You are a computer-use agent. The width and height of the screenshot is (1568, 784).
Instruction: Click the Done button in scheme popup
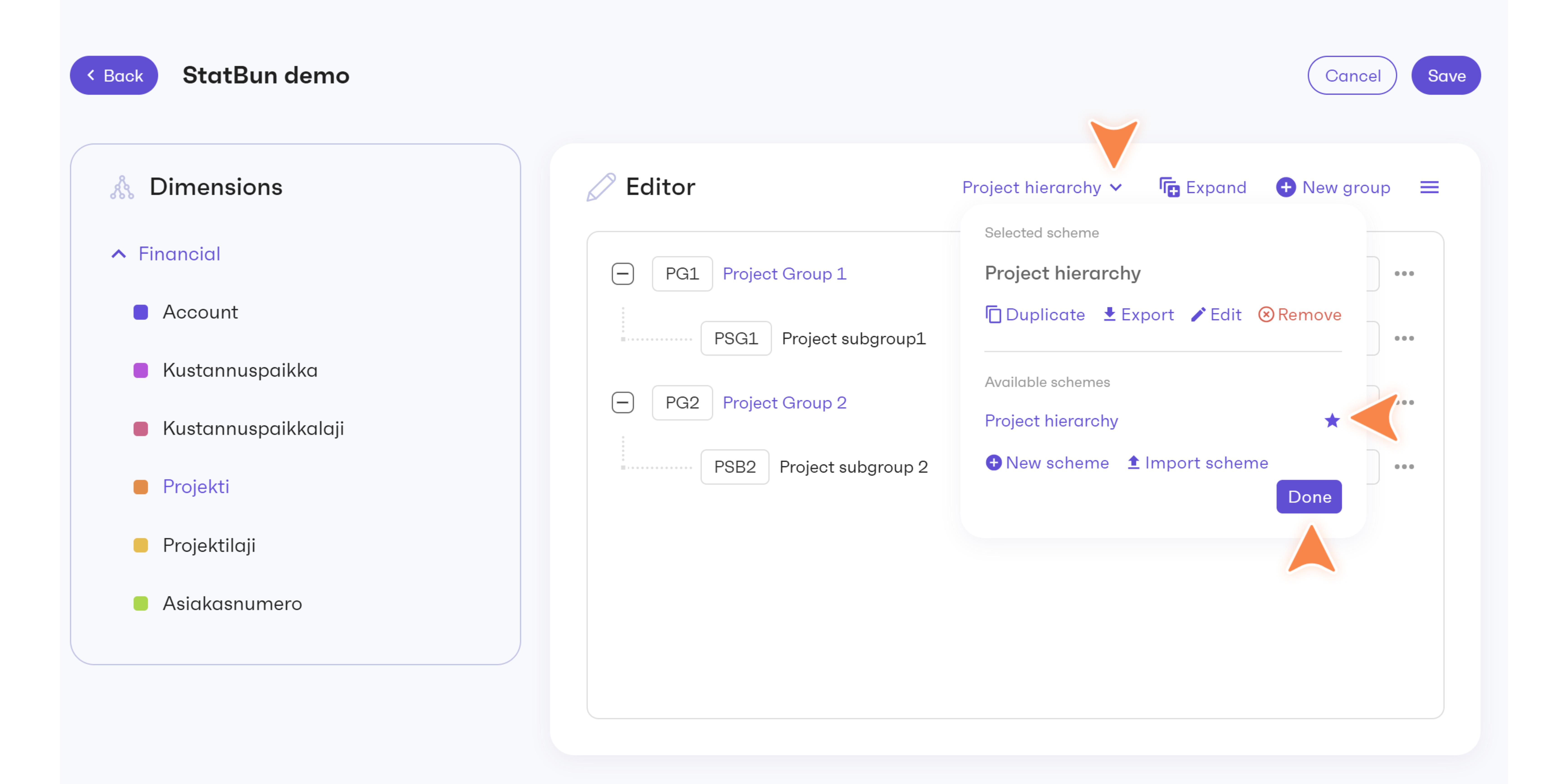[x=1309, y=497]
